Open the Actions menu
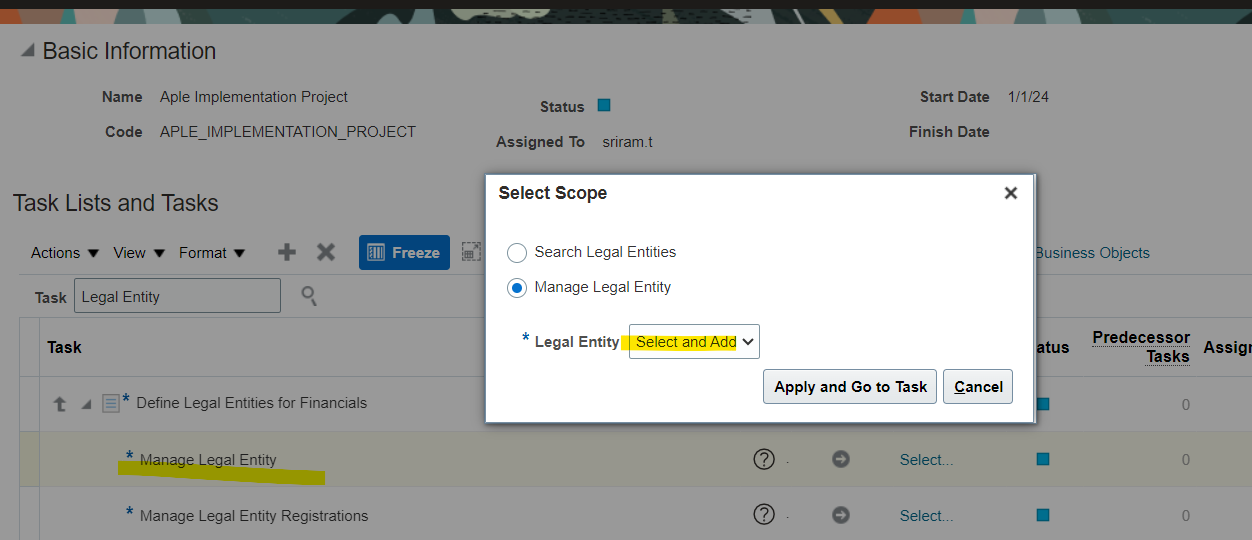Screen dimensions: 1252x540 [65, 253]
